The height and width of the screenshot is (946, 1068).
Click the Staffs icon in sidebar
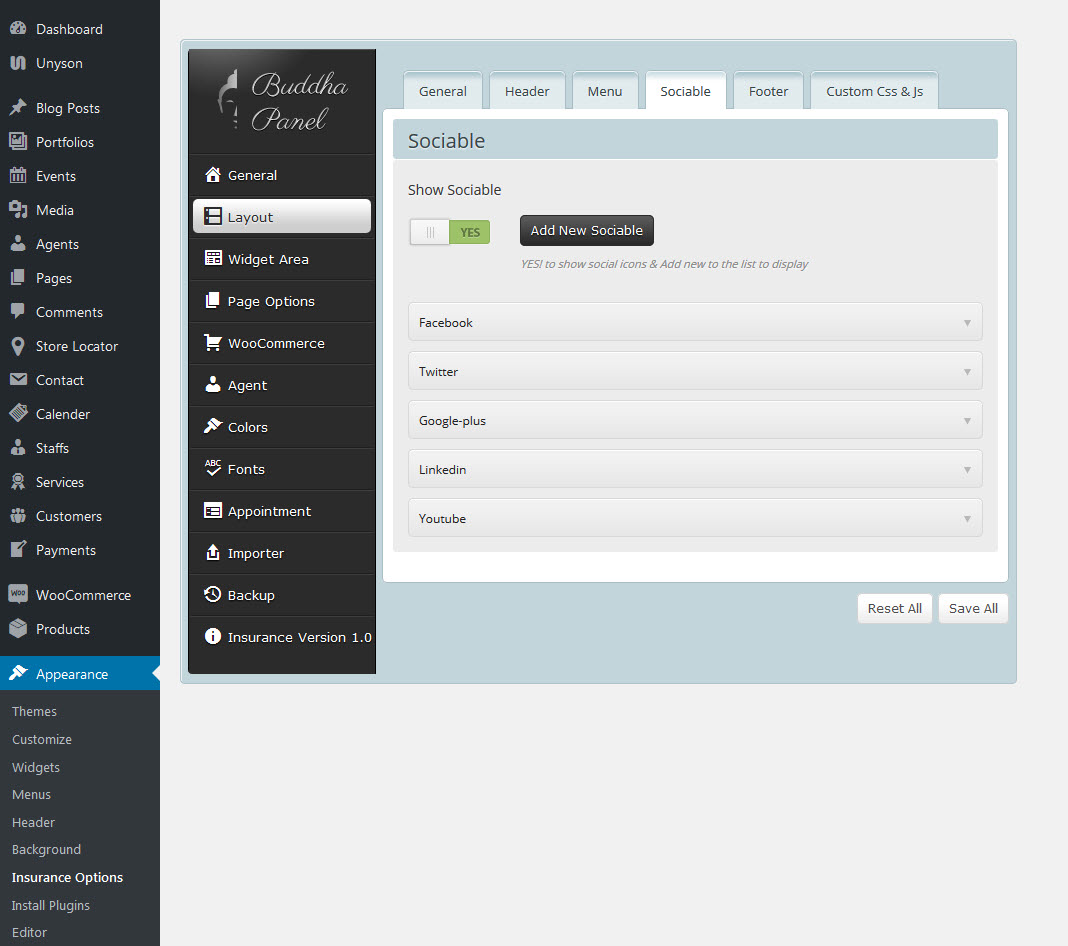tap(18, 447)
